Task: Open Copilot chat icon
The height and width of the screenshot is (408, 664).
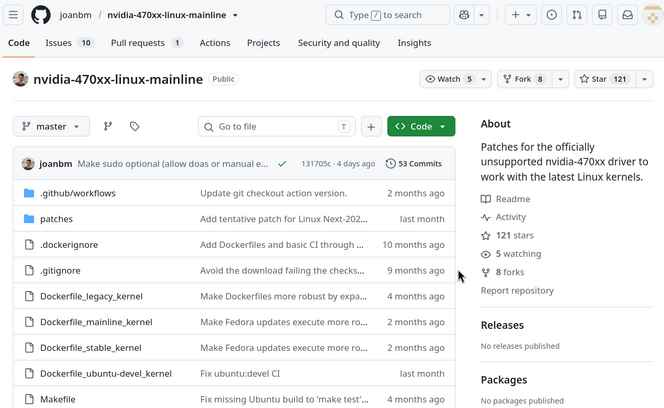Action: pos(464,15)
